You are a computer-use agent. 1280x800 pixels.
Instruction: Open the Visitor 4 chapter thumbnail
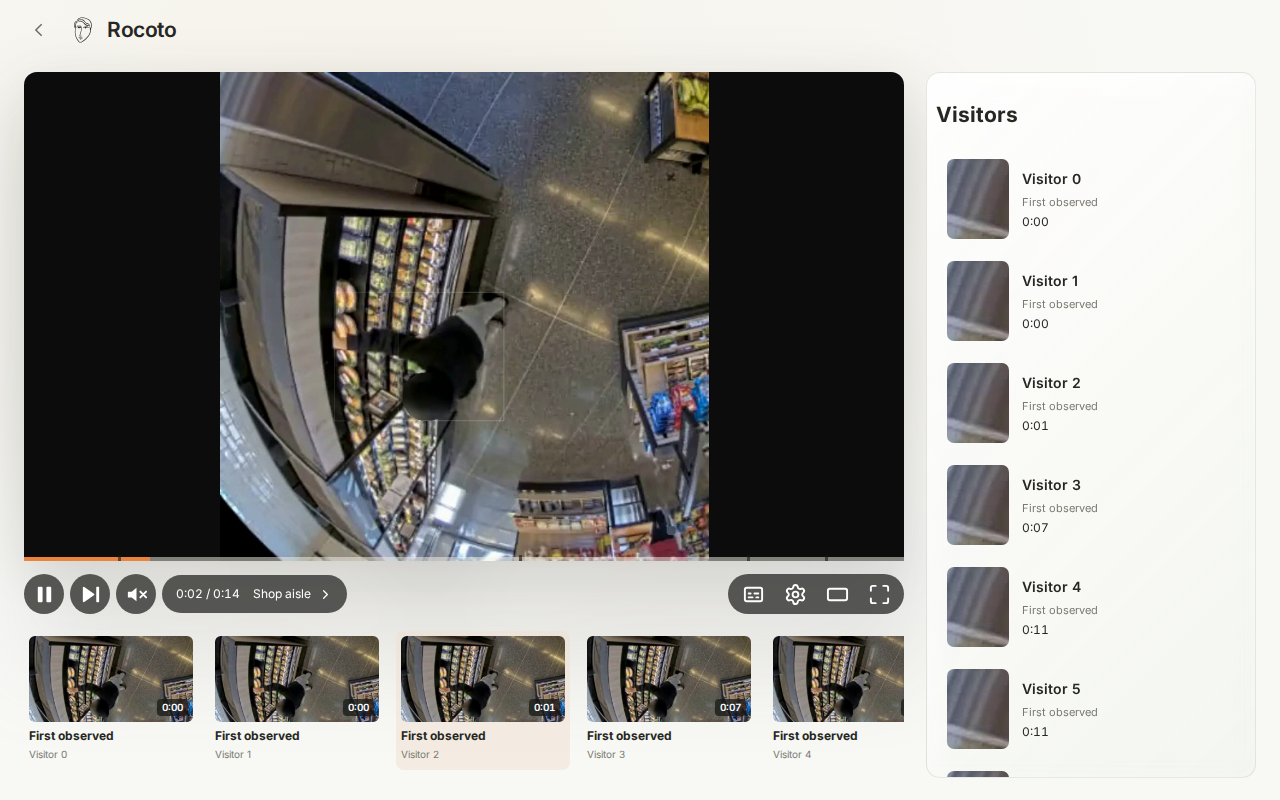(838, 679)
